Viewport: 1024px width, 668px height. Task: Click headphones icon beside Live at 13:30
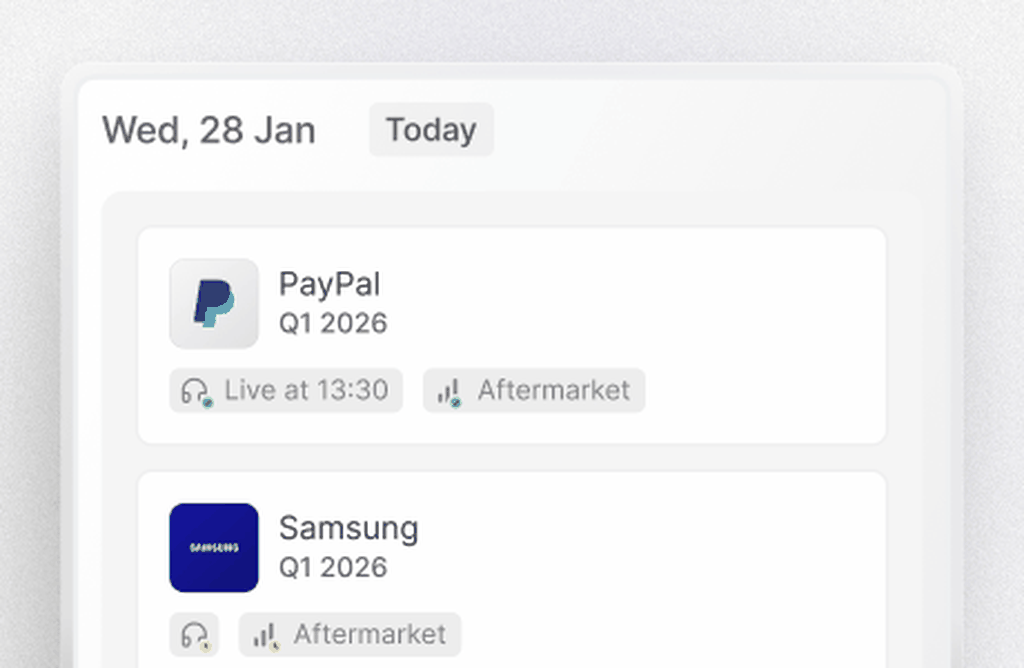click(194, 390)
